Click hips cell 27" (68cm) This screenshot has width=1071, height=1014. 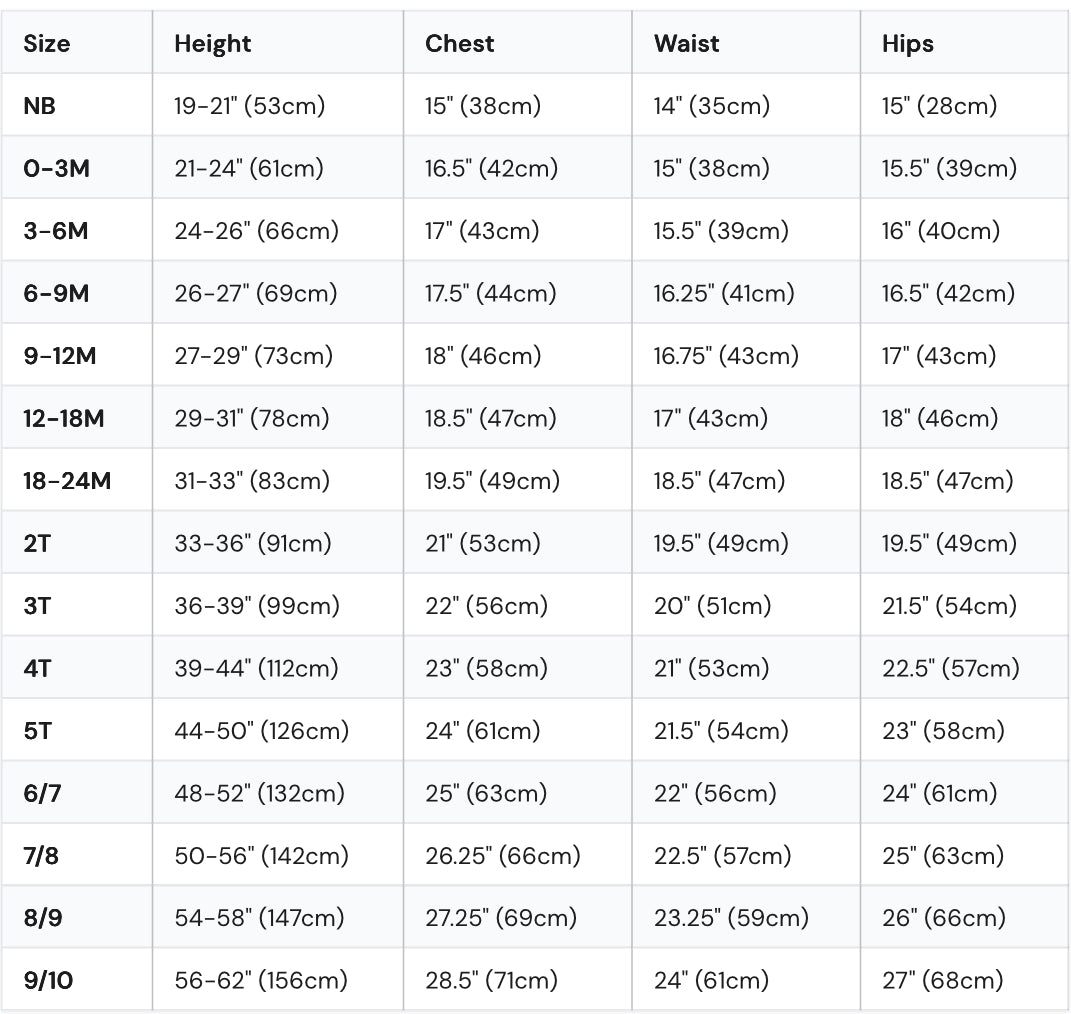pyautogui.click(x=943, y=981)
